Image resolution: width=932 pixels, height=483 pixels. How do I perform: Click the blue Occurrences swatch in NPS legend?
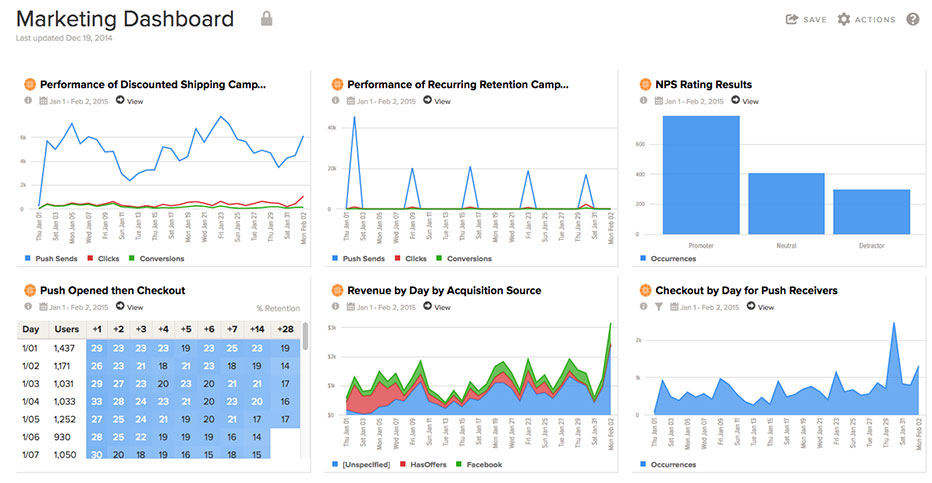click(x=644, y=258)
